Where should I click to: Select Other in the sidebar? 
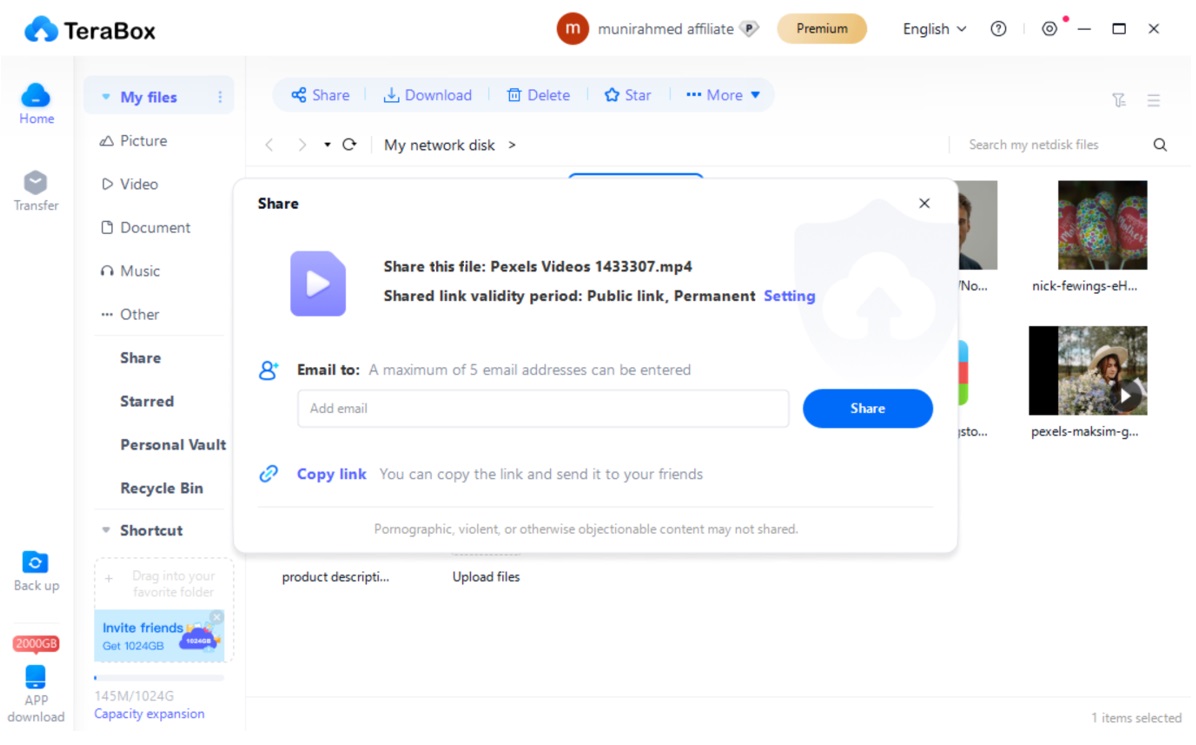pyautogui.click(x=130, y=315)
